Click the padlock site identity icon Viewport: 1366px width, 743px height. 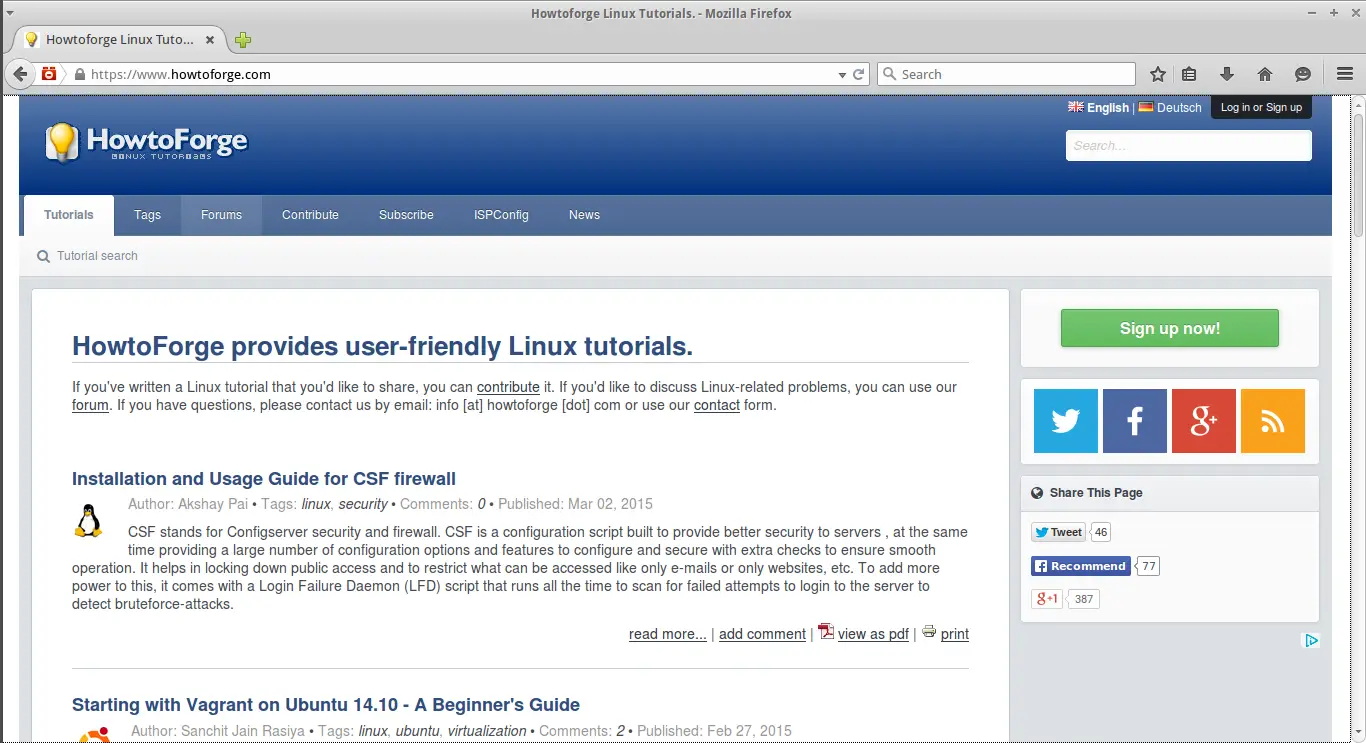coord(80,74)
